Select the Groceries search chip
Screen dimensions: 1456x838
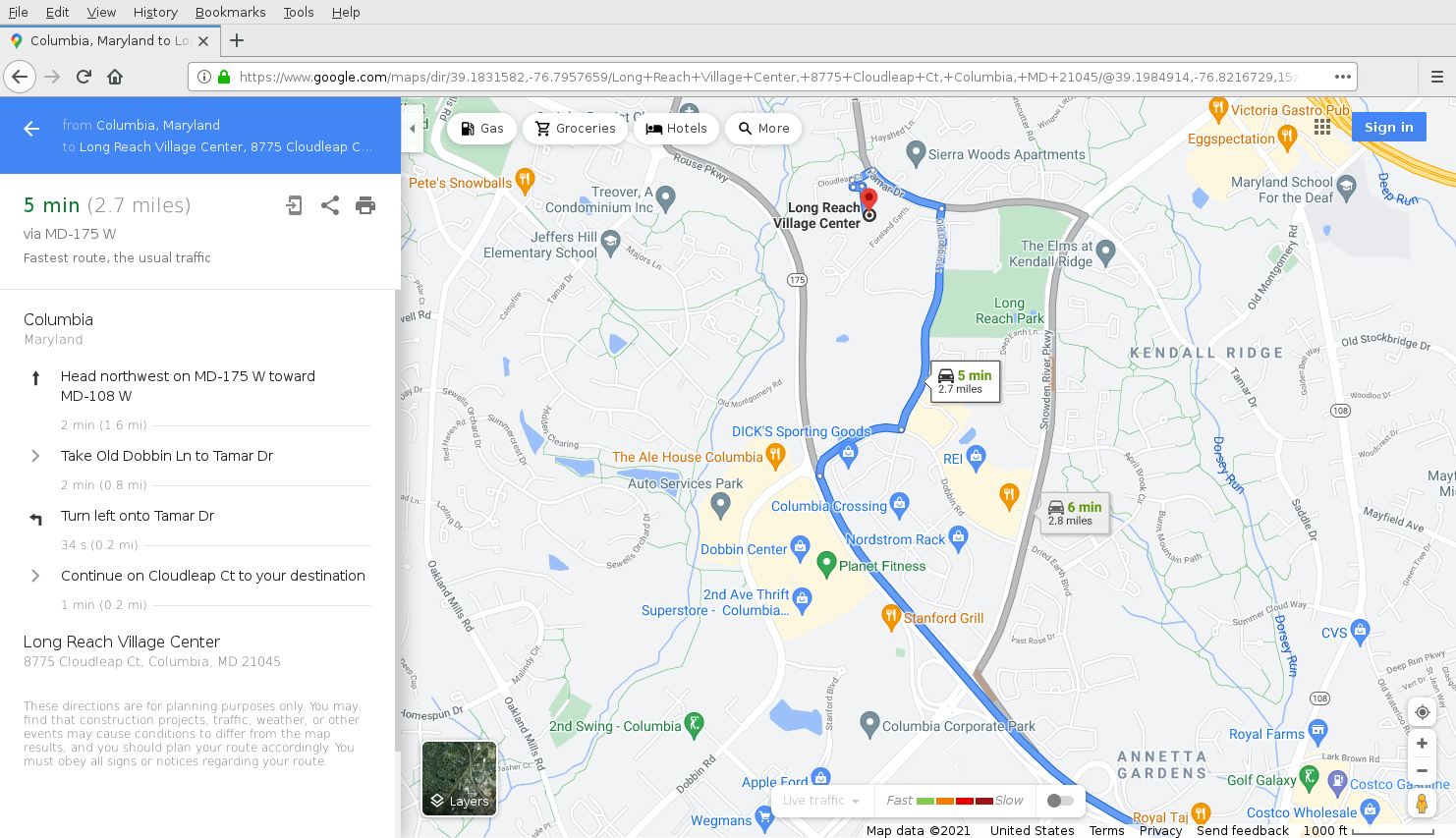coord(576,129)
